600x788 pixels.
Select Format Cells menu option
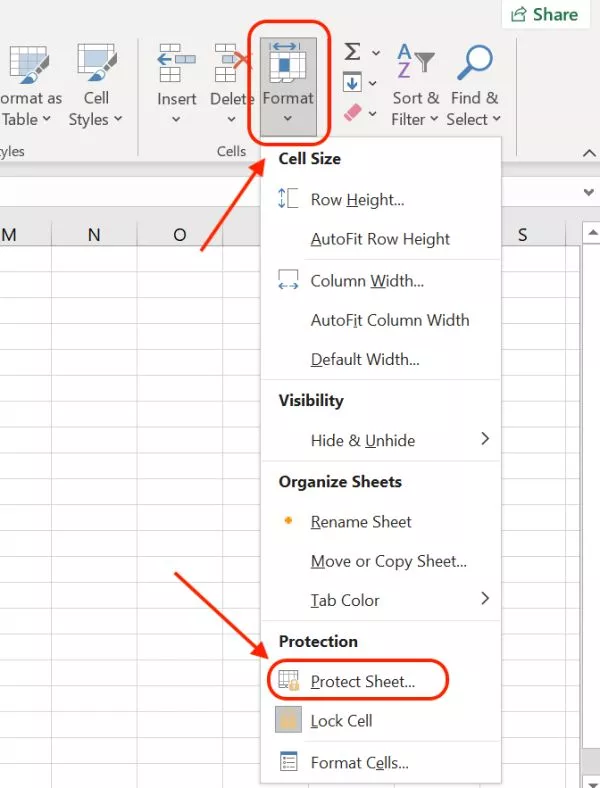359,763
